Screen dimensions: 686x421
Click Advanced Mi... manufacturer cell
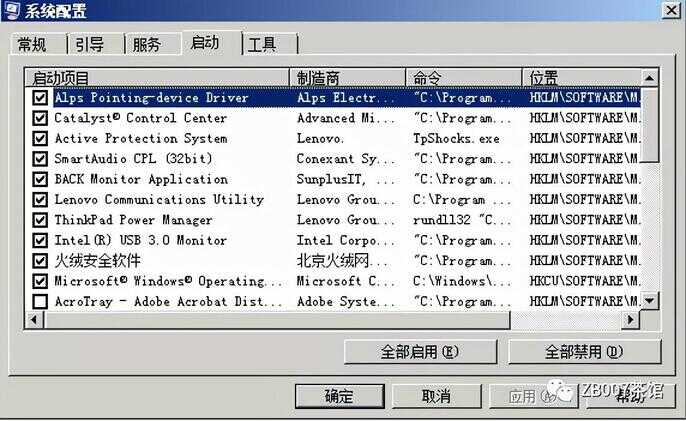[x=345, y=118]
